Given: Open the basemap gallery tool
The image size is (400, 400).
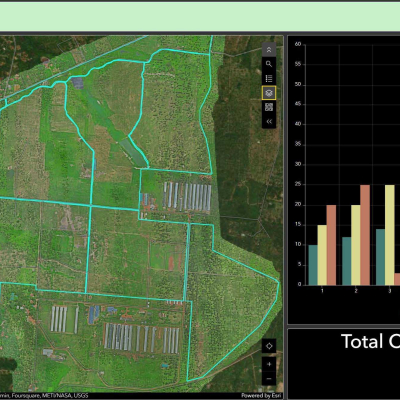Looking at the screenshot, I should [x=269, y=107].
